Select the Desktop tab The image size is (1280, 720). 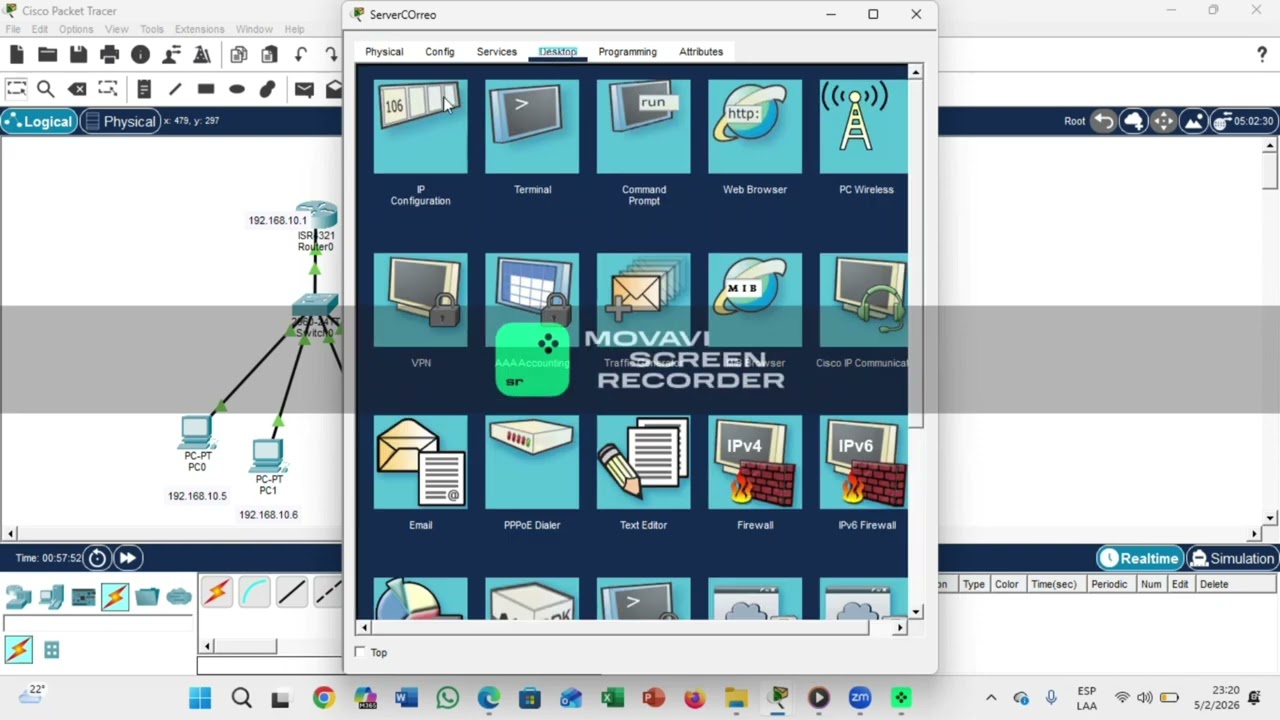[558, 52]
